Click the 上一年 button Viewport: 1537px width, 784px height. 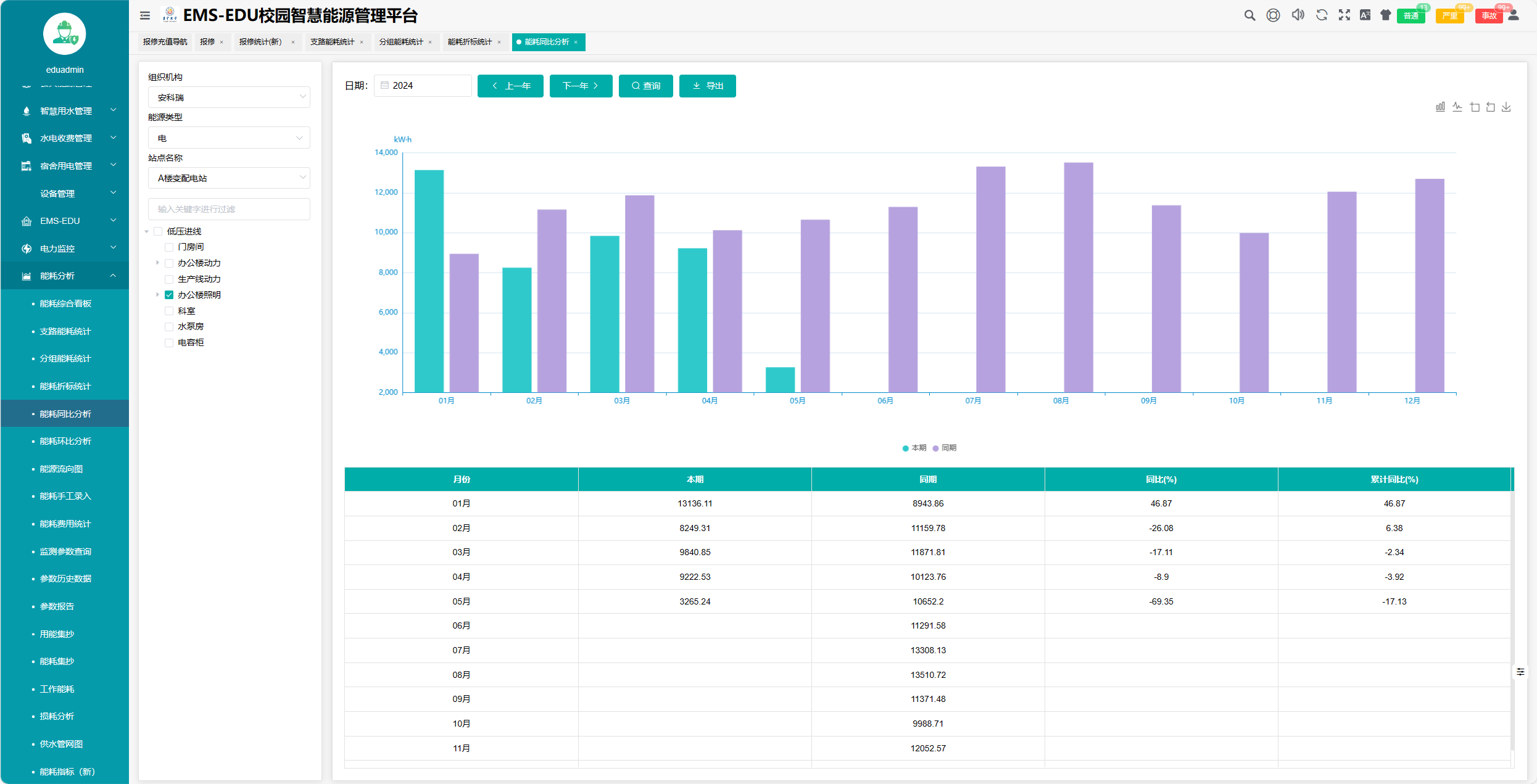pyautogui.click(x=510, y=86)
